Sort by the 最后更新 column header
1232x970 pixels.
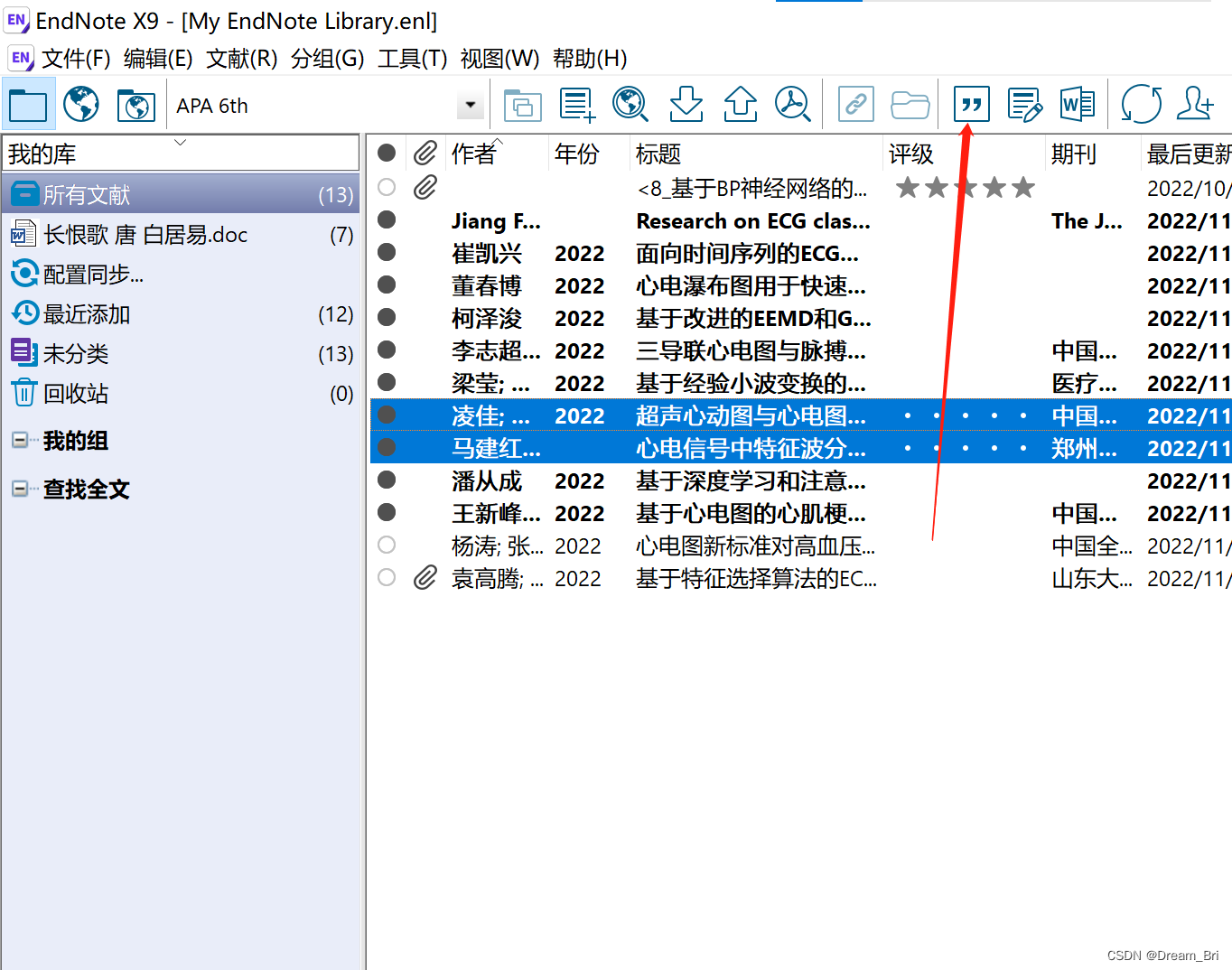click(1189, 154)
